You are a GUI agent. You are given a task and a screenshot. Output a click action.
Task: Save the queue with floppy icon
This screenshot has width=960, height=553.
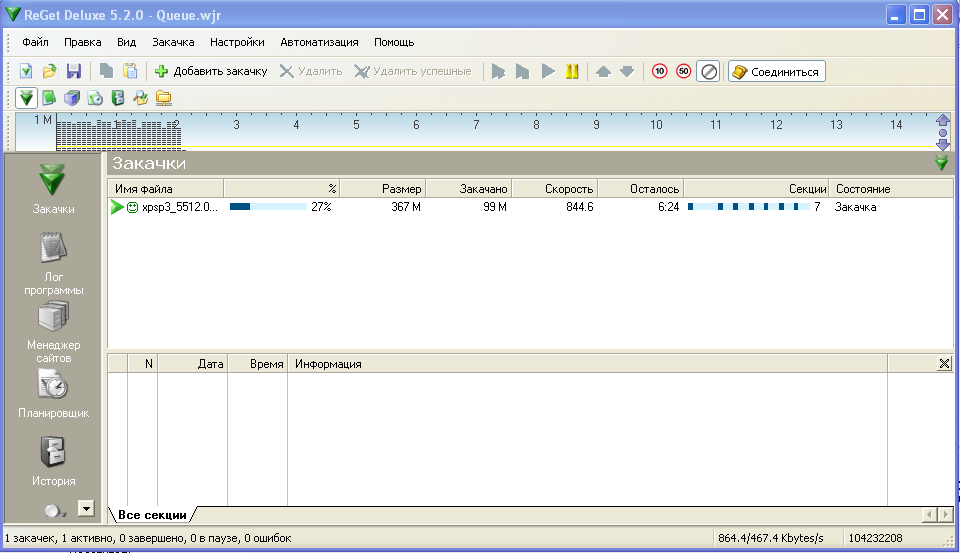coord(73,72)
